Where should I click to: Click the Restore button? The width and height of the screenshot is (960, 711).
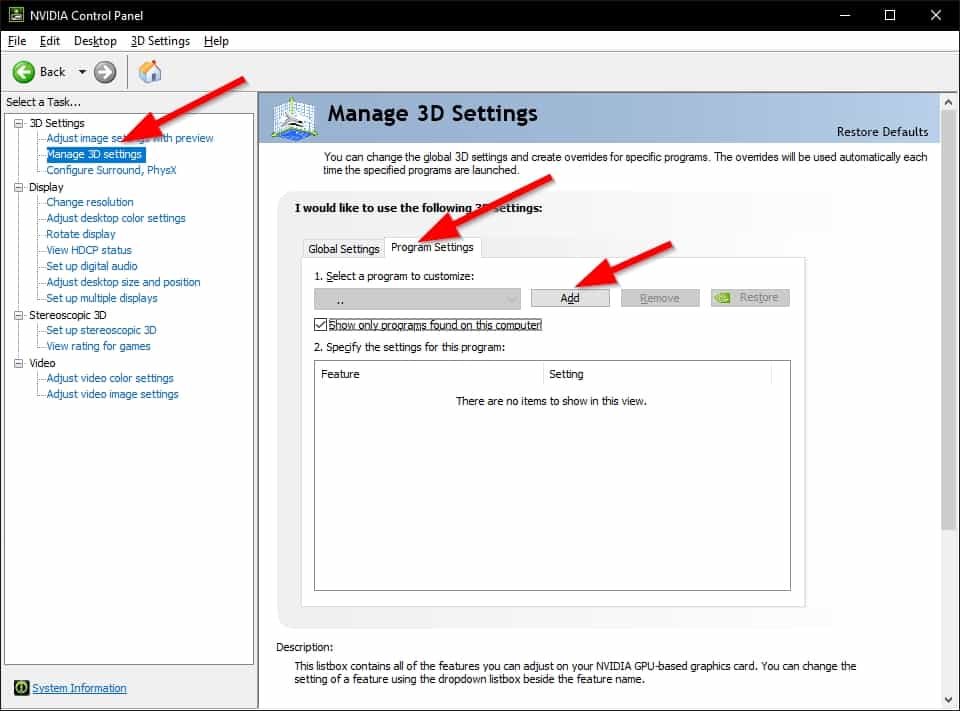[x=750, y=298]
